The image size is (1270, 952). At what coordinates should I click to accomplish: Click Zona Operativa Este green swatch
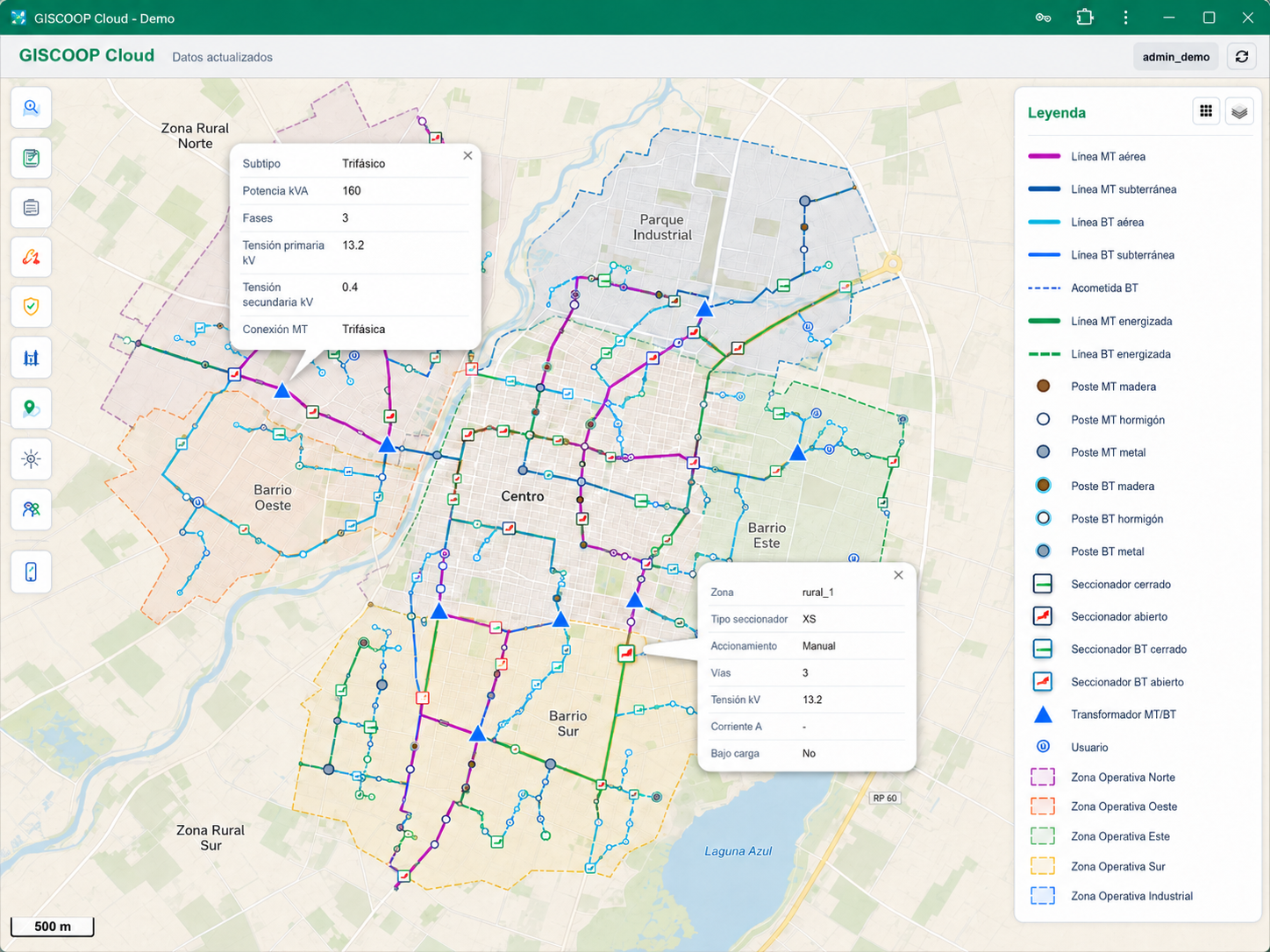pyautogui.click(x=1043, y=836)
